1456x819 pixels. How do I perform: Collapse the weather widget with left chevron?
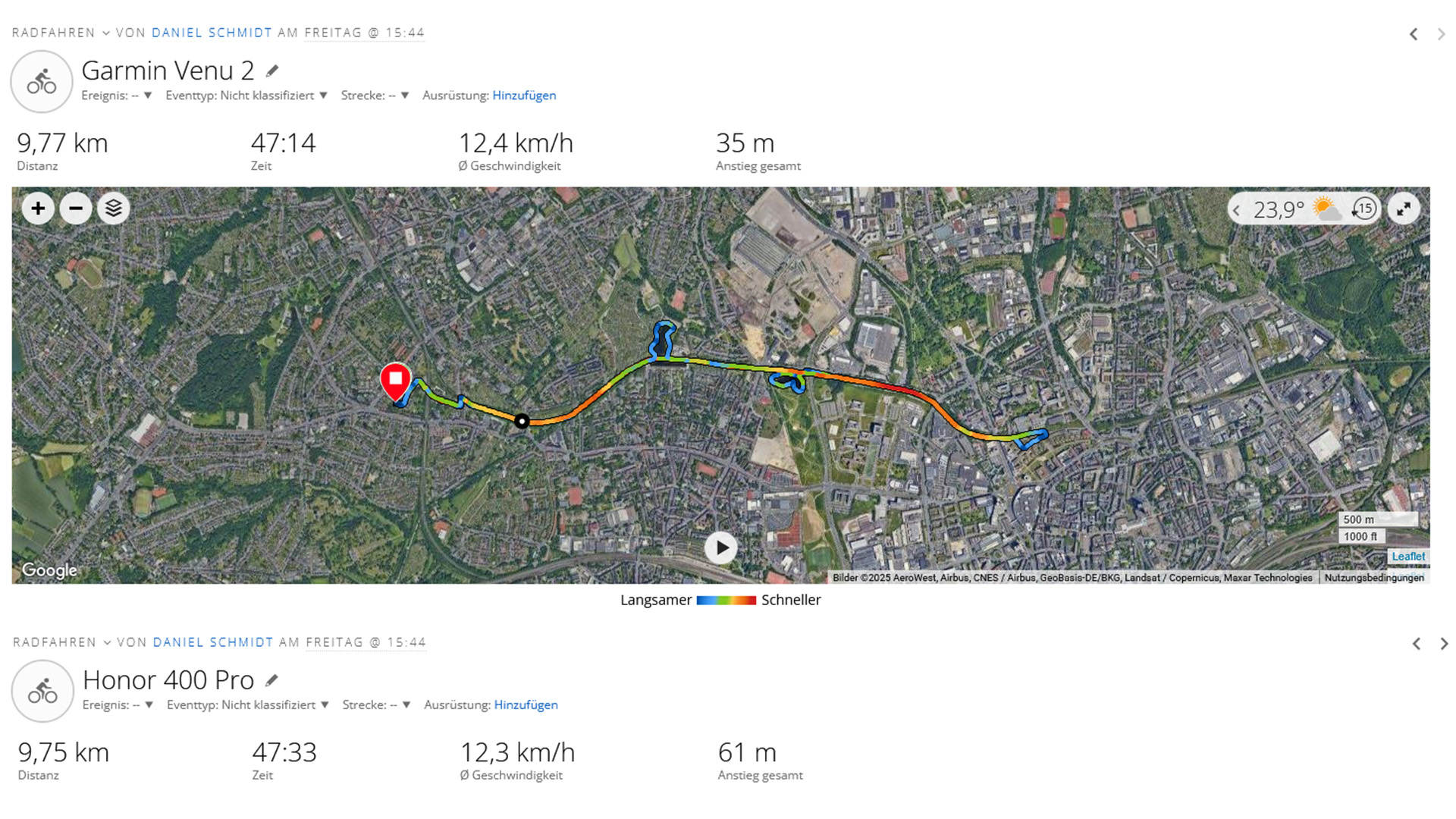[1237, 210]
